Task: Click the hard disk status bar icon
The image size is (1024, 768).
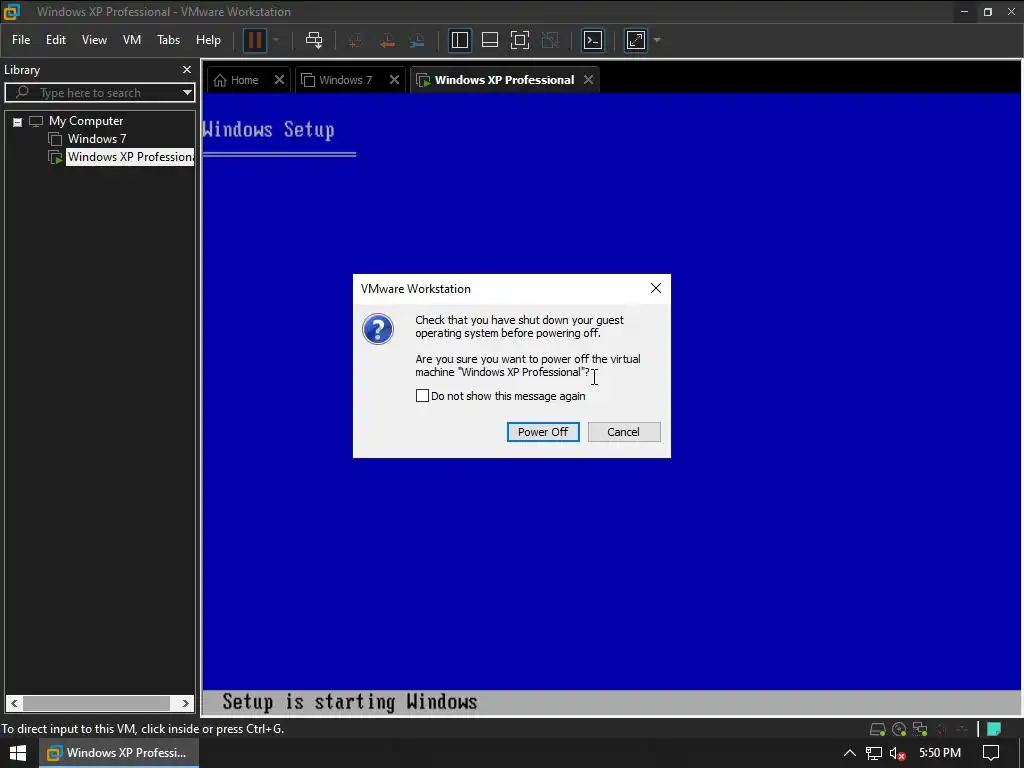Action: (x=878, y=729)
